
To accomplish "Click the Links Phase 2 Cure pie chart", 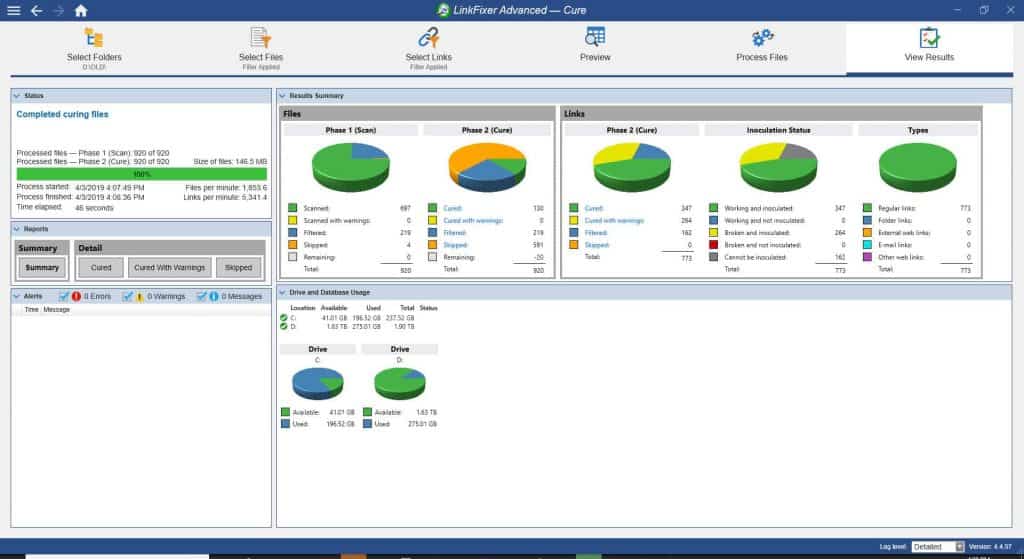I will [632, 167].
